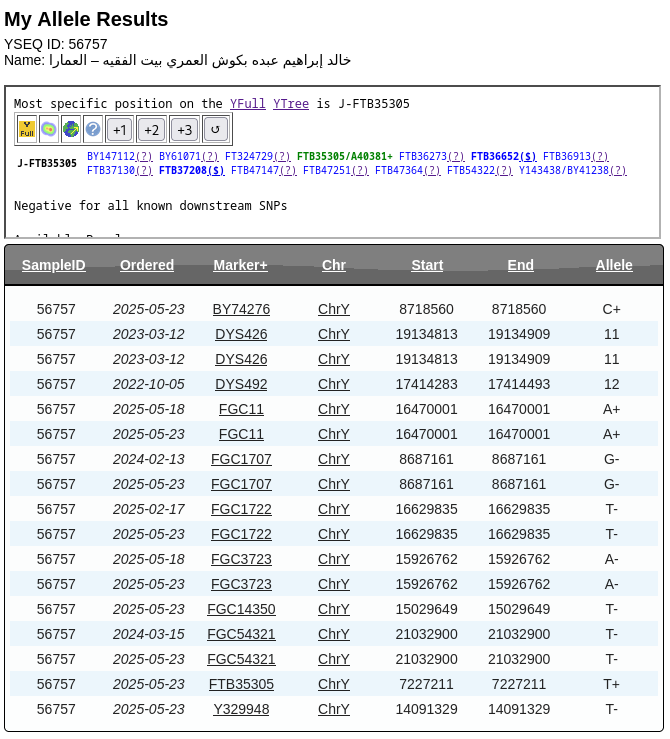Sort table by Start column
The image size is (670, 739).
click(x=427, y=265)
